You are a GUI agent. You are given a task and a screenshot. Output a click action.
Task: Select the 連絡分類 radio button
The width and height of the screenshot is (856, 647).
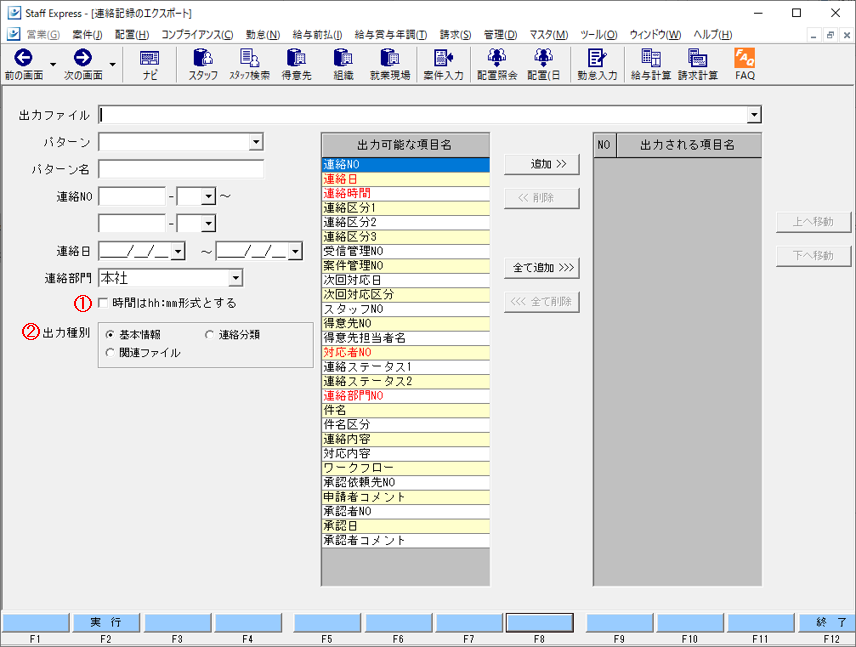209,335
